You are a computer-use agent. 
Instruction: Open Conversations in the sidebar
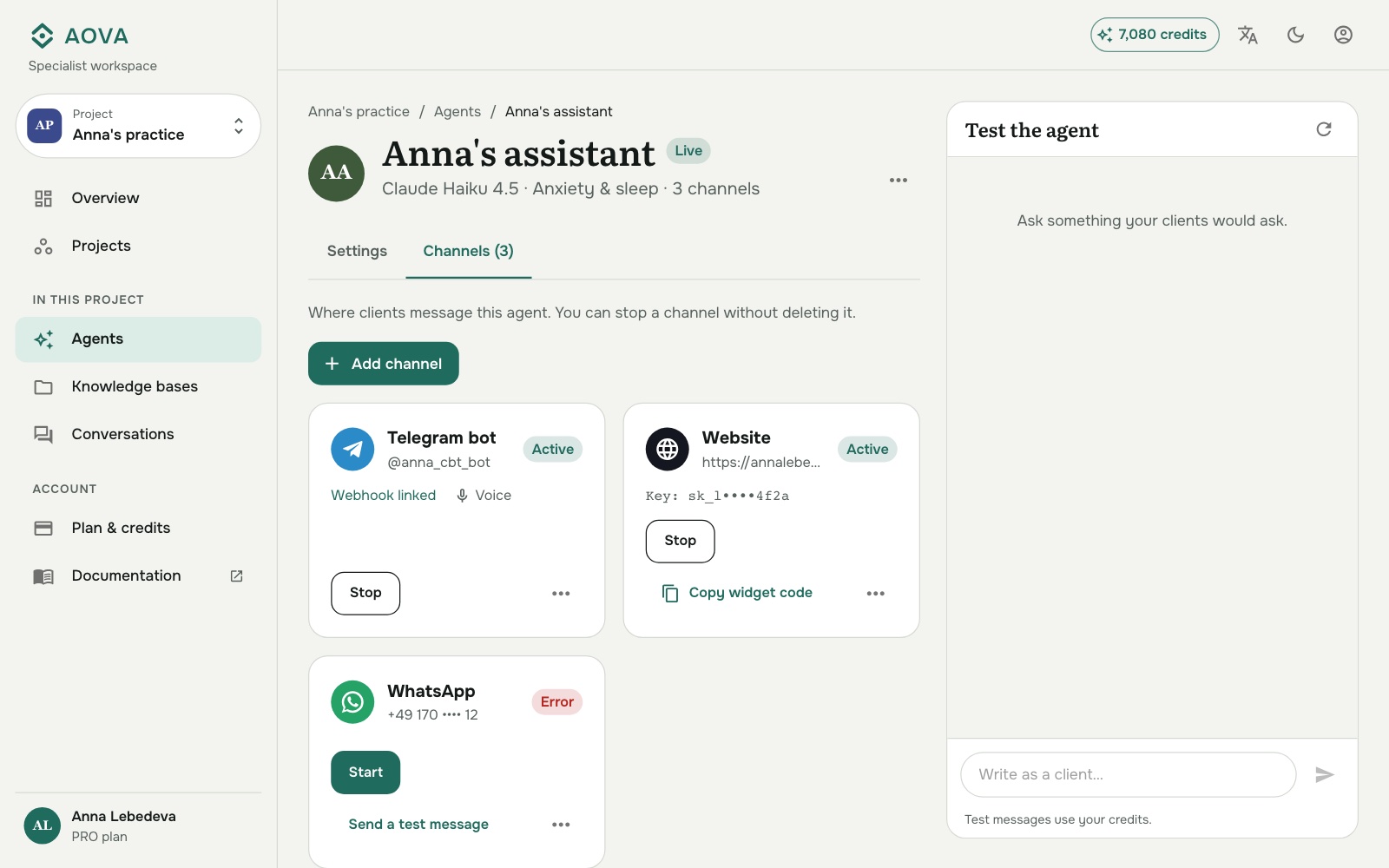(x=138, y=434)
